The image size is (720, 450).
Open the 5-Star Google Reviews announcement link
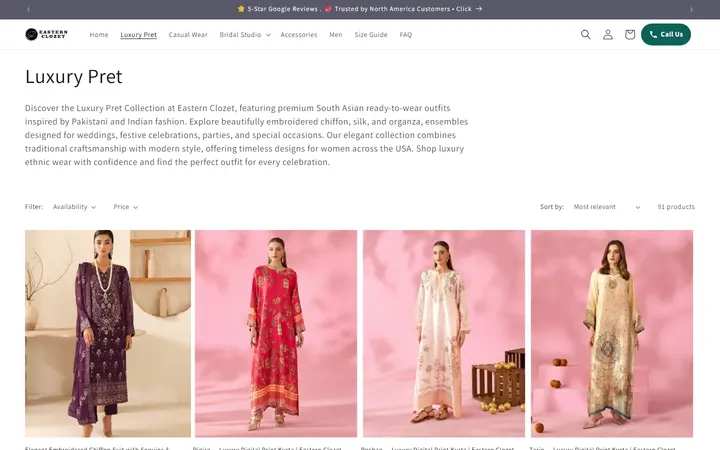tap(360, 9)
